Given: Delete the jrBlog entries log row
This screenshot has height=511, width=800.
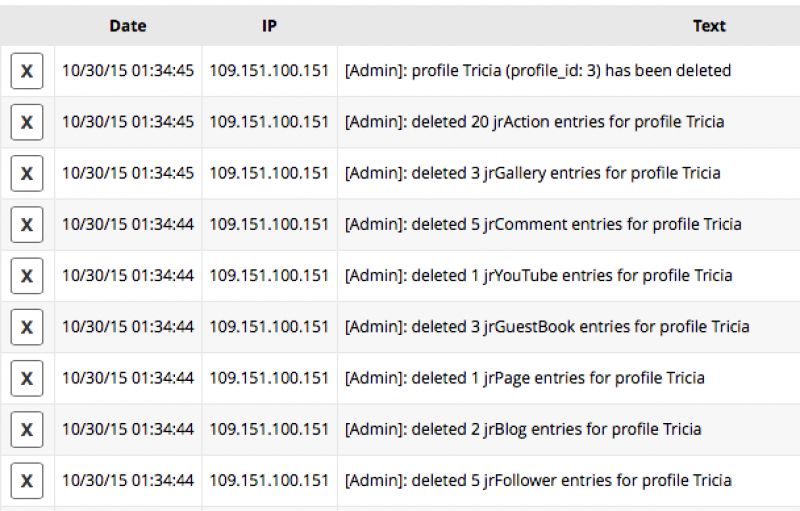Looking at the screenshot, I should click(x=27, y=429).
